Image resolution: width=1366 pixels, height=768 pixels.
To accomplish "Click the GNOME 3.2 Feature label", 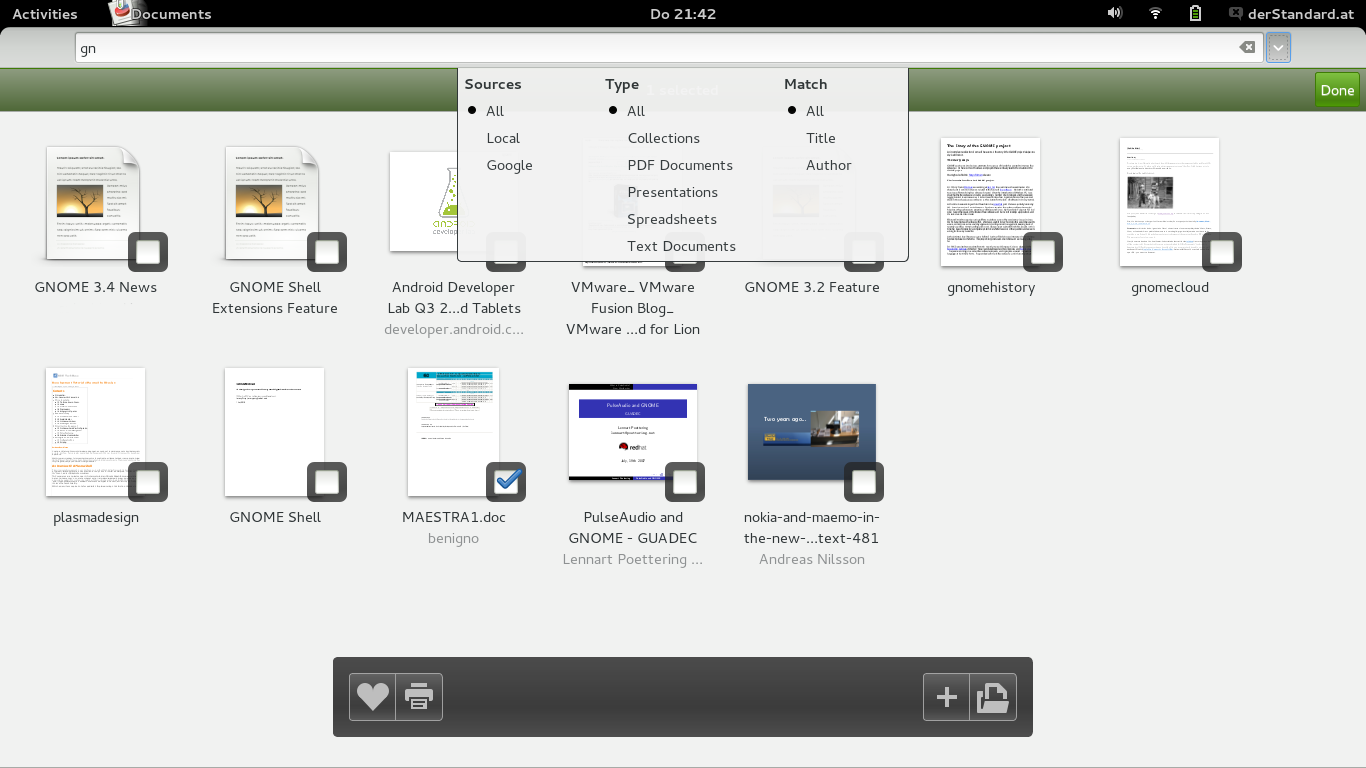I will pos(812,287).
